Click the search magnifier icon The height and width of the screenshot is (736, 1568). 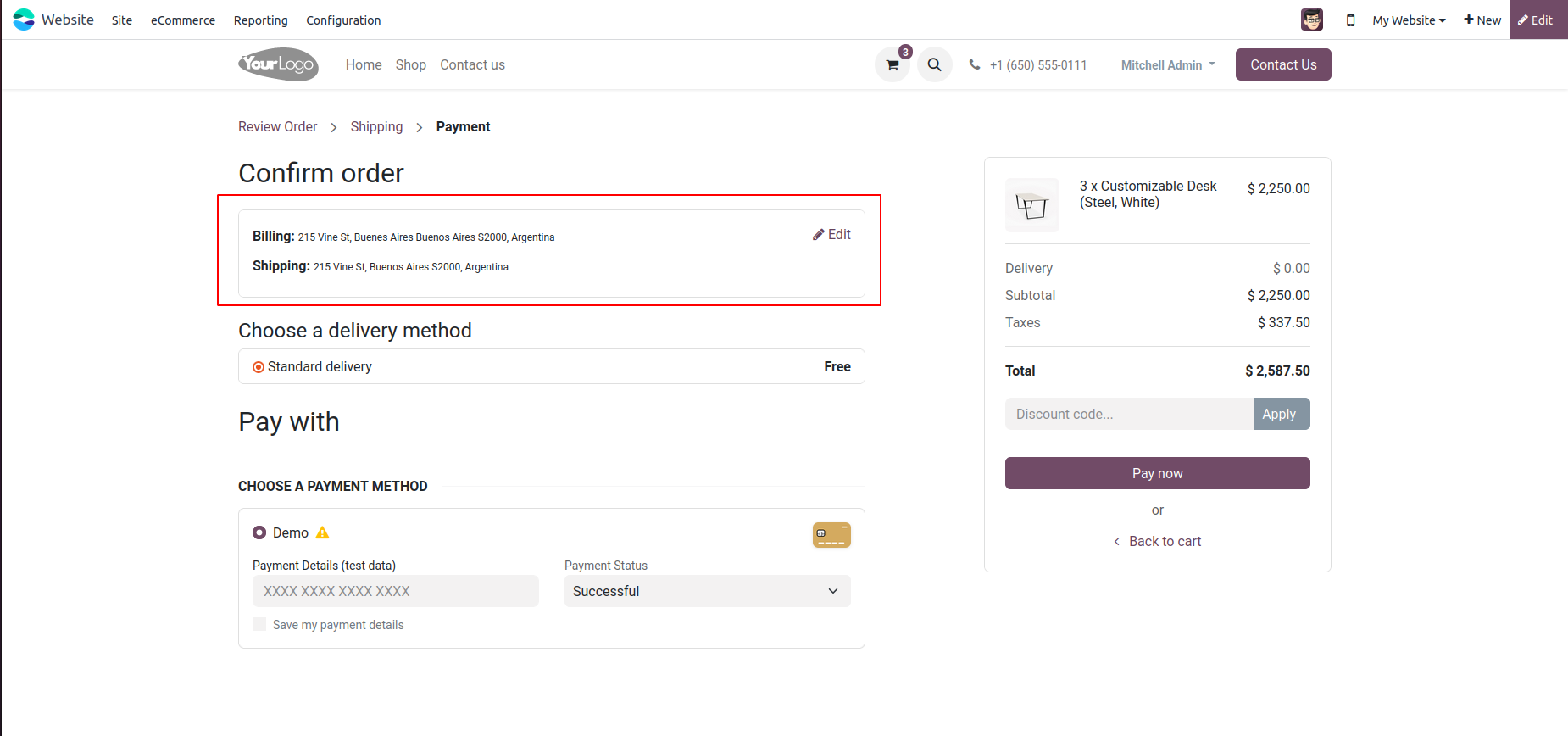tap(934, 64)
